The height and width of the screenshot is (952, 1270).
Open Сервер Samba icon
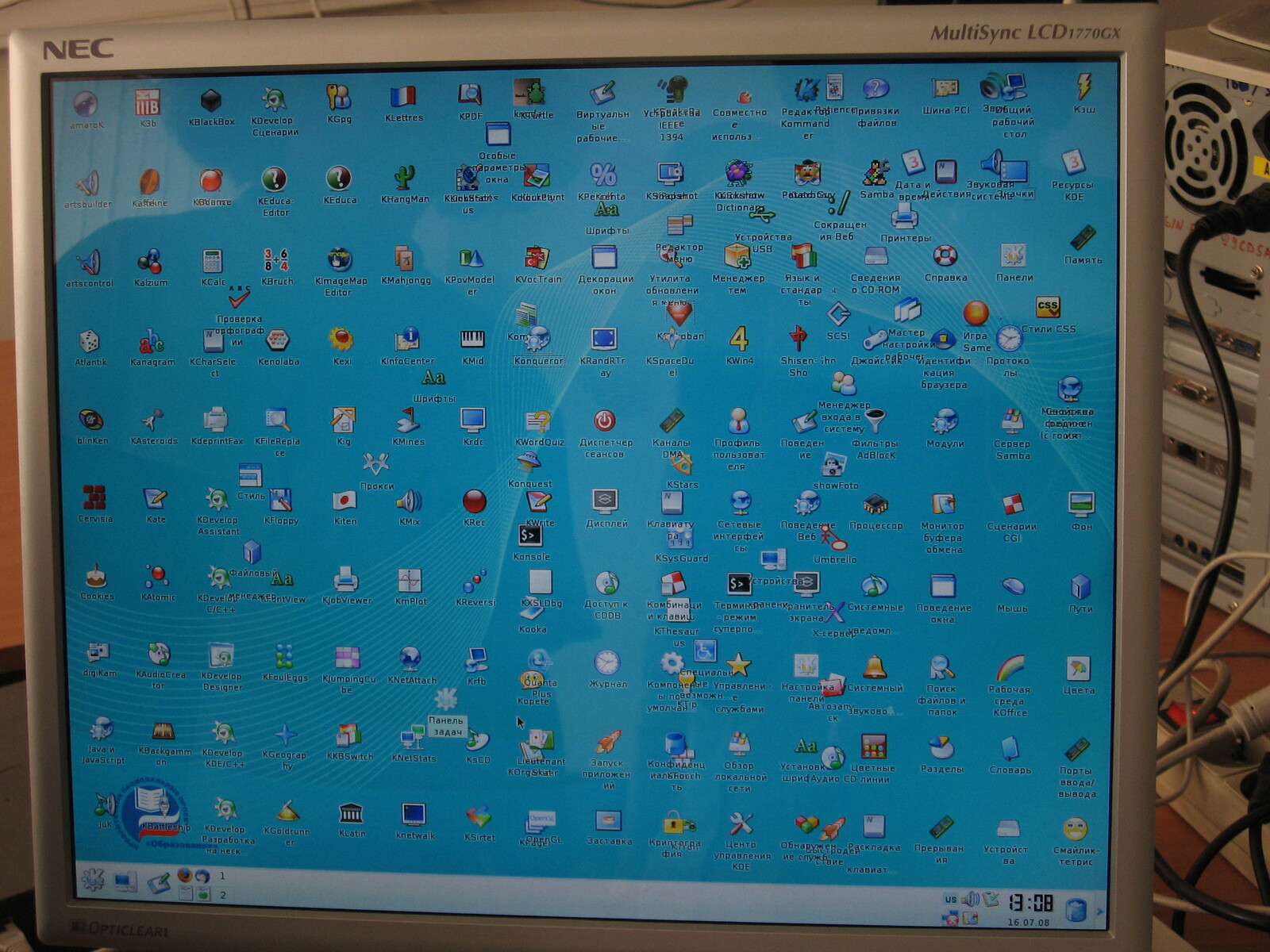click(x=1012, y=421)
